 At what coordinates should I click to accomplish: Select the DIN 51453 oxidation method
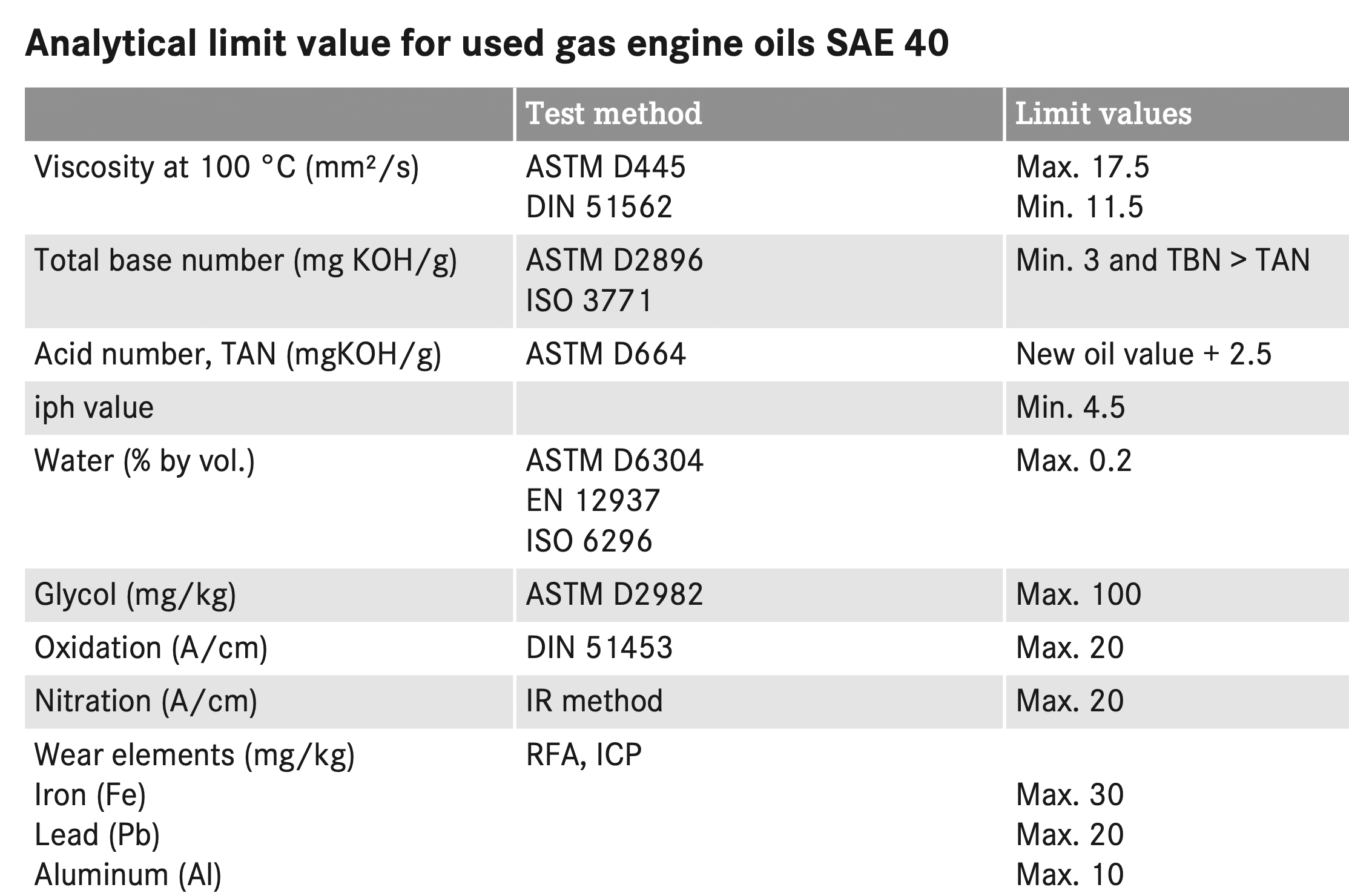pyautogui.click(x=599, y=648)
